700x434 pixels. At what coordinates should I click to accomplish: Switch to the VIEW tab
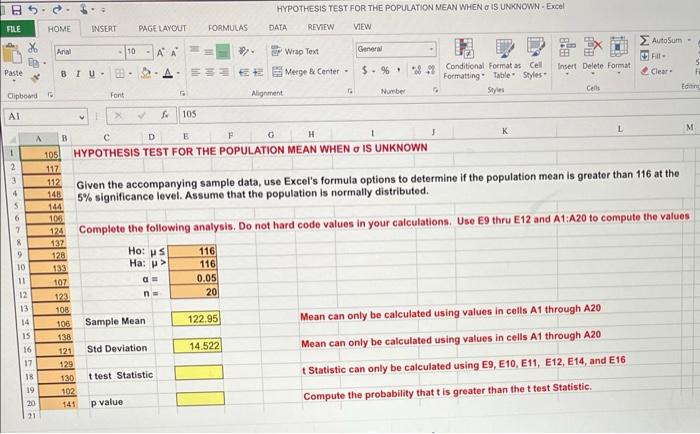pyautogui.click(x=362, y=27)
